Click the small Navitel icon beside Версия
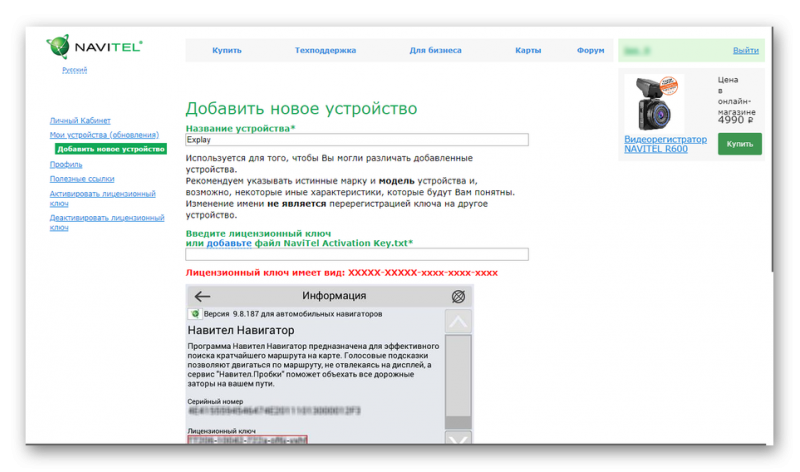This screenshot has height=472, width=800. click(x=195, y=314)
